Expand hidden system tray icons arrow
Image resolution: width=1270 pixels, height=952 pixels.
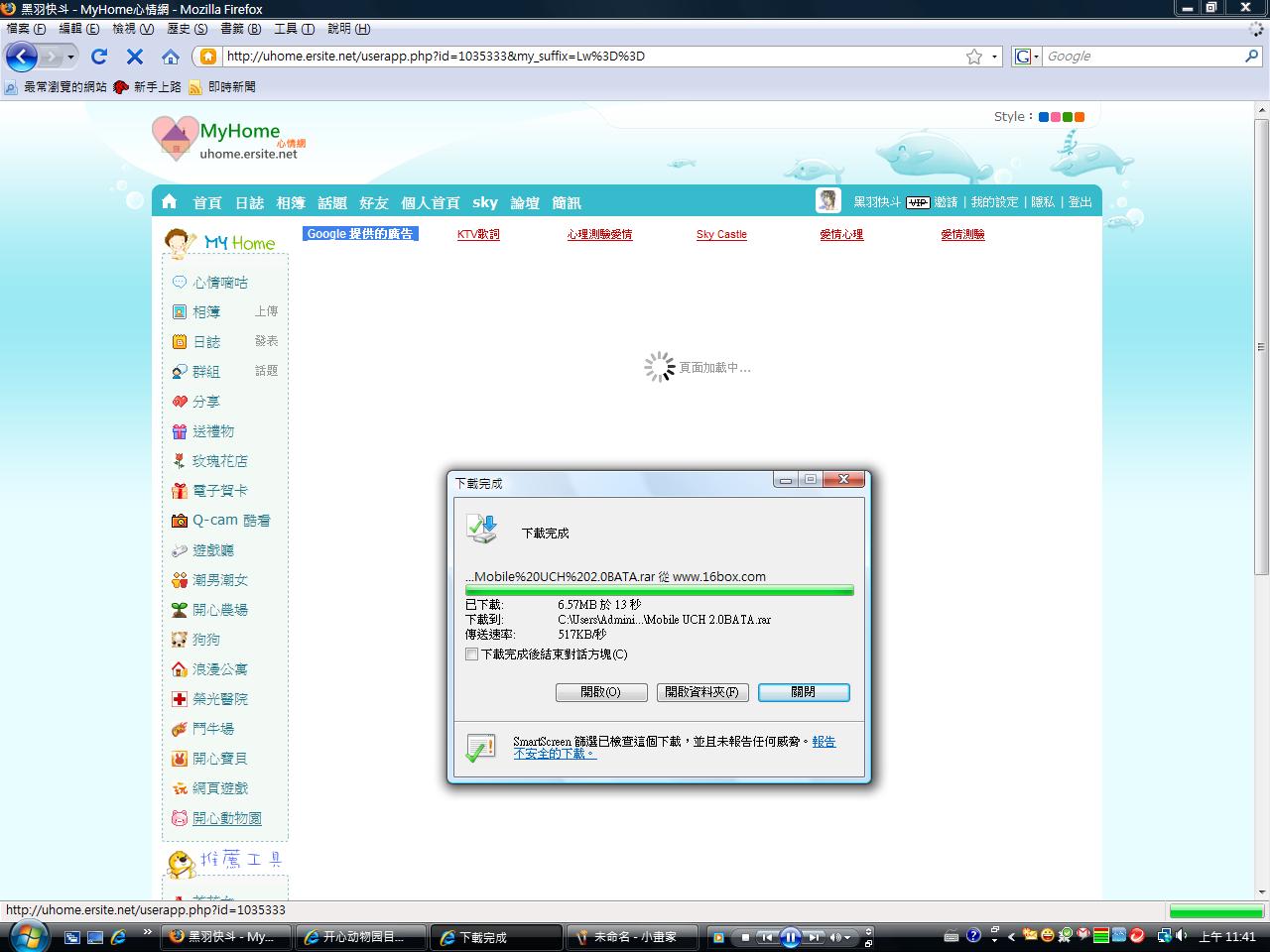tap(1011, 936)
